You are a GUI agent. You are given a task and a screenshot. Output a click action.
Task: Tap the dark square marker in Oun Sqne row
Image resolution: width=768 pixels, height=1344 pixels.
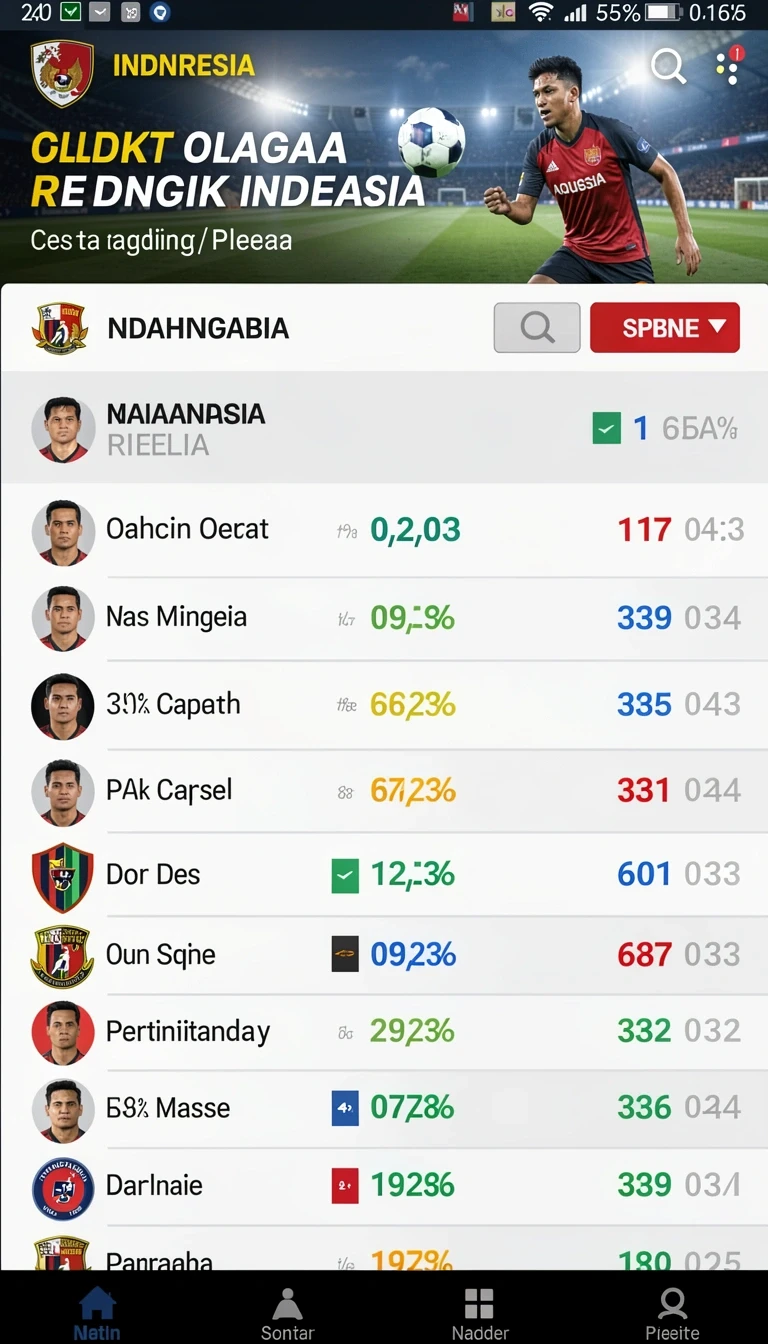344,955
